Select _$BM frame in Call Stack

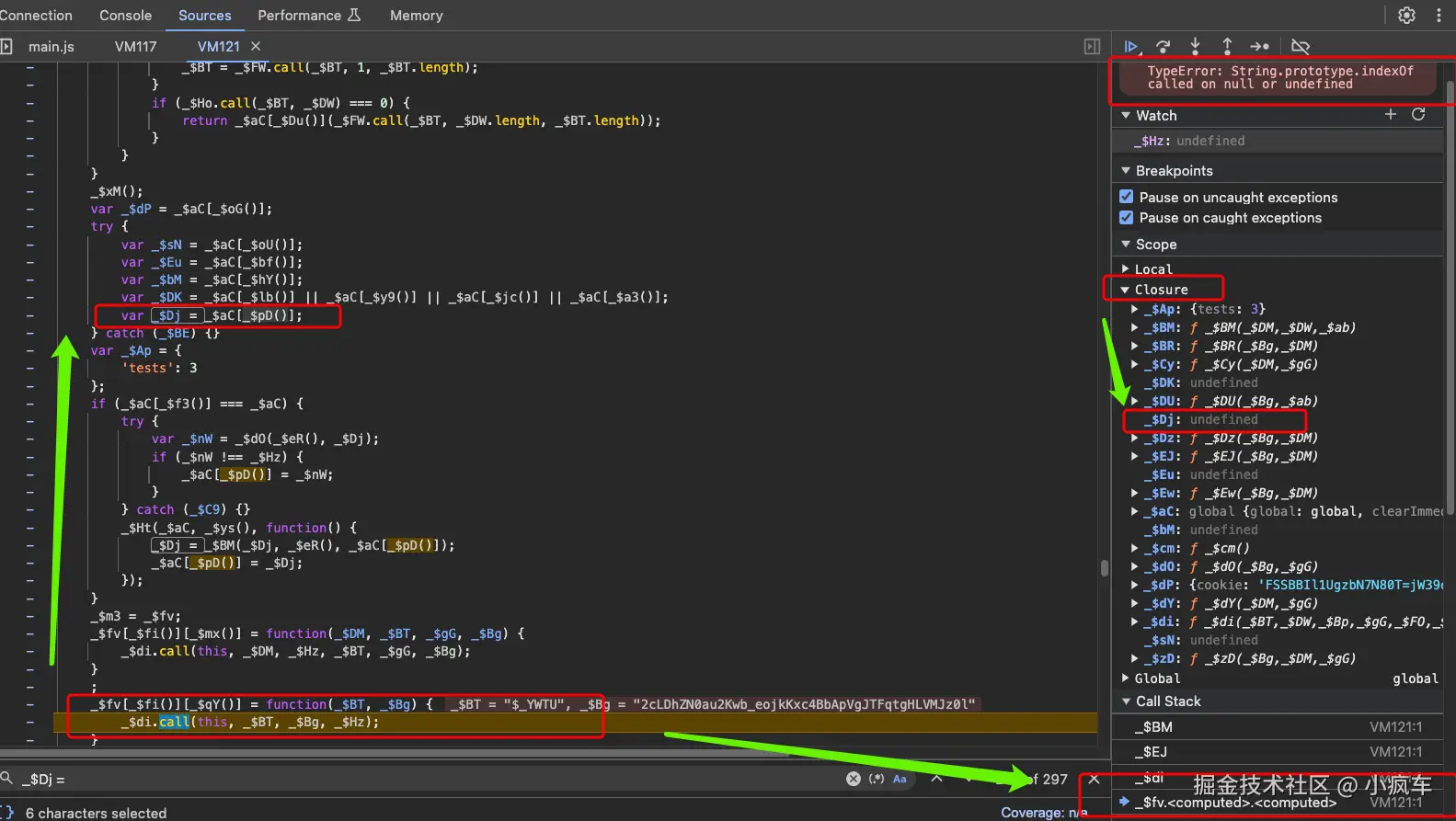(x=1278, y=727)
